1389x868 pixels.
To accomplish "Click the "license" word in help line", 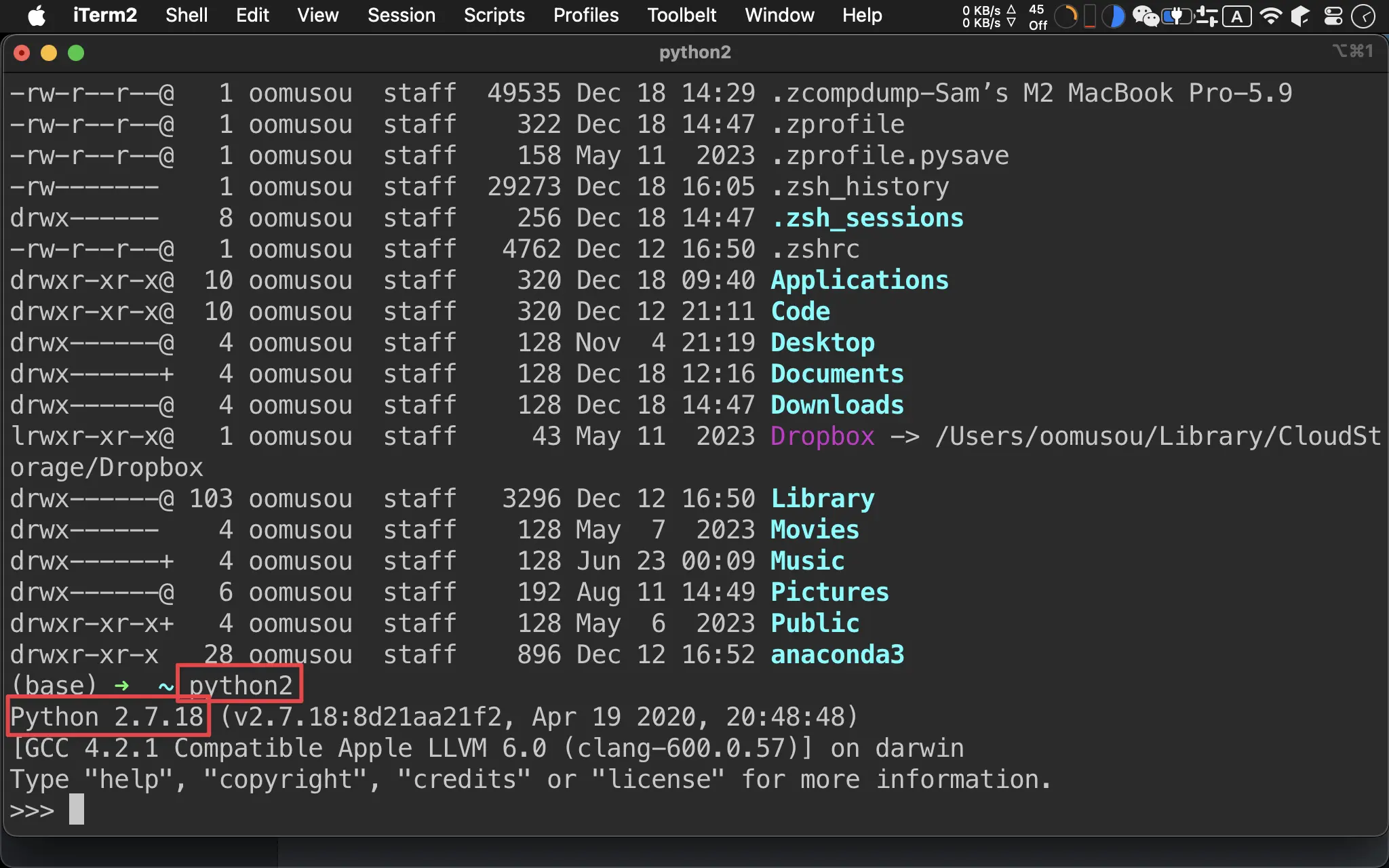I will tap(657, 780).
